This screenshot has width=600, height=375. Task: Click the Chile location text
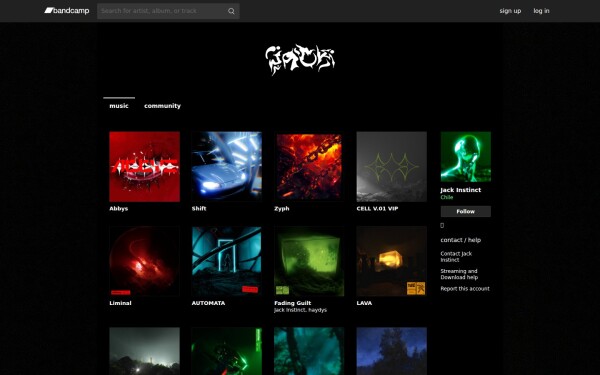447,197
